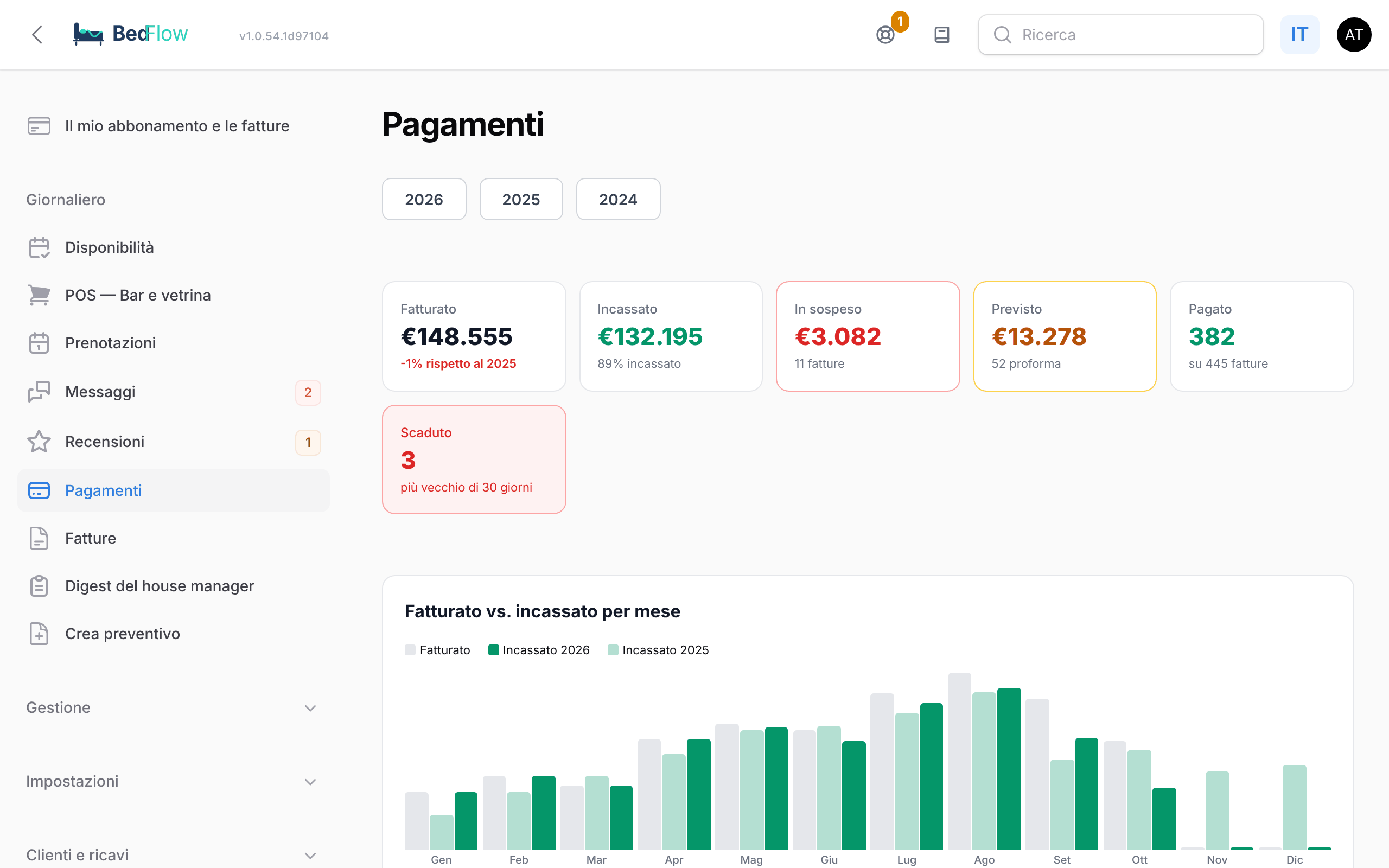Click the In sospeso €3.082 card
Image resolution: width=1389 pixels, height=868 pixels.
[868, 336]
